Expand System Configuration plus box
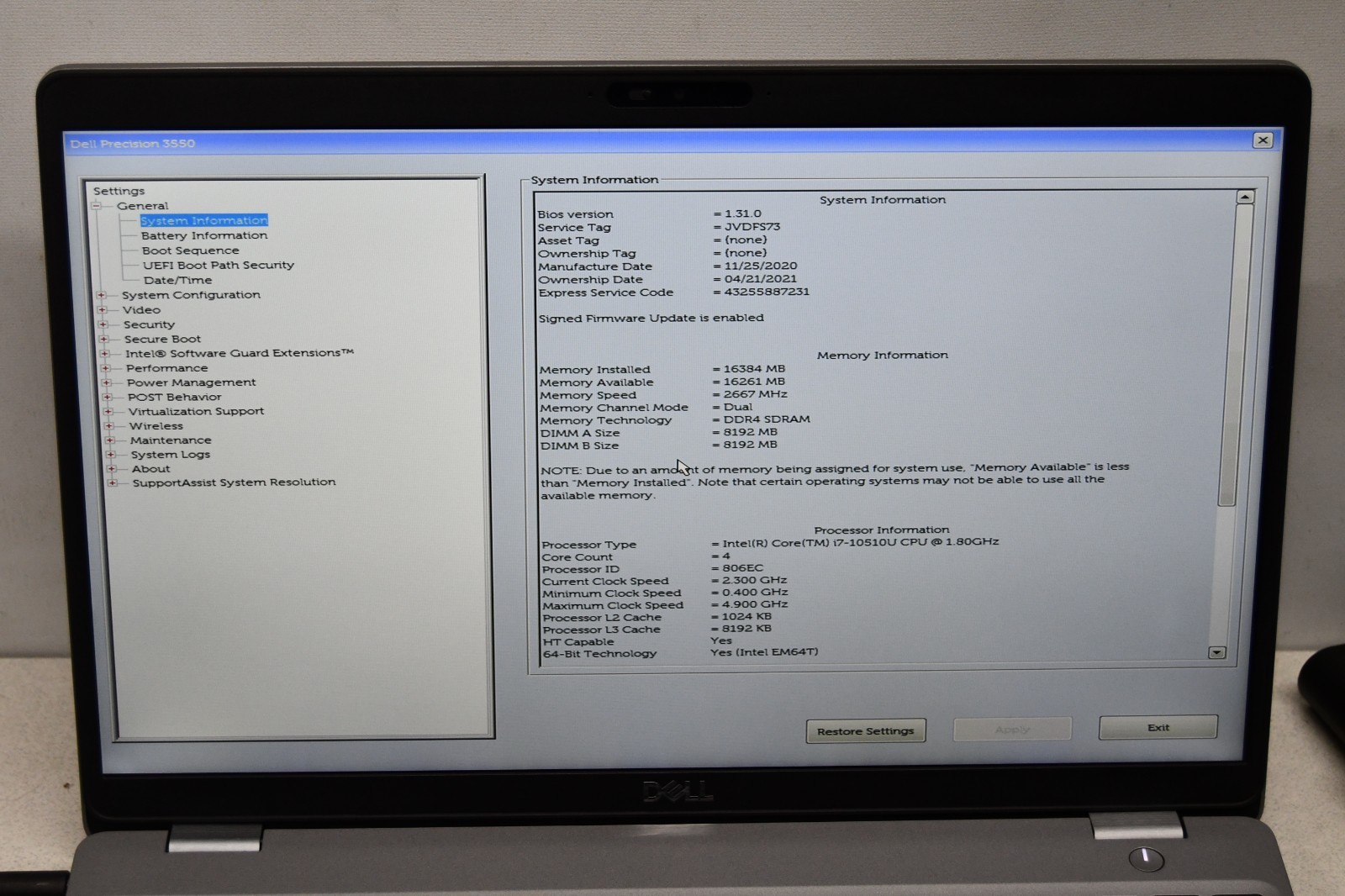The height and width of the screenshot is (896, 1345). pos(102,295)
